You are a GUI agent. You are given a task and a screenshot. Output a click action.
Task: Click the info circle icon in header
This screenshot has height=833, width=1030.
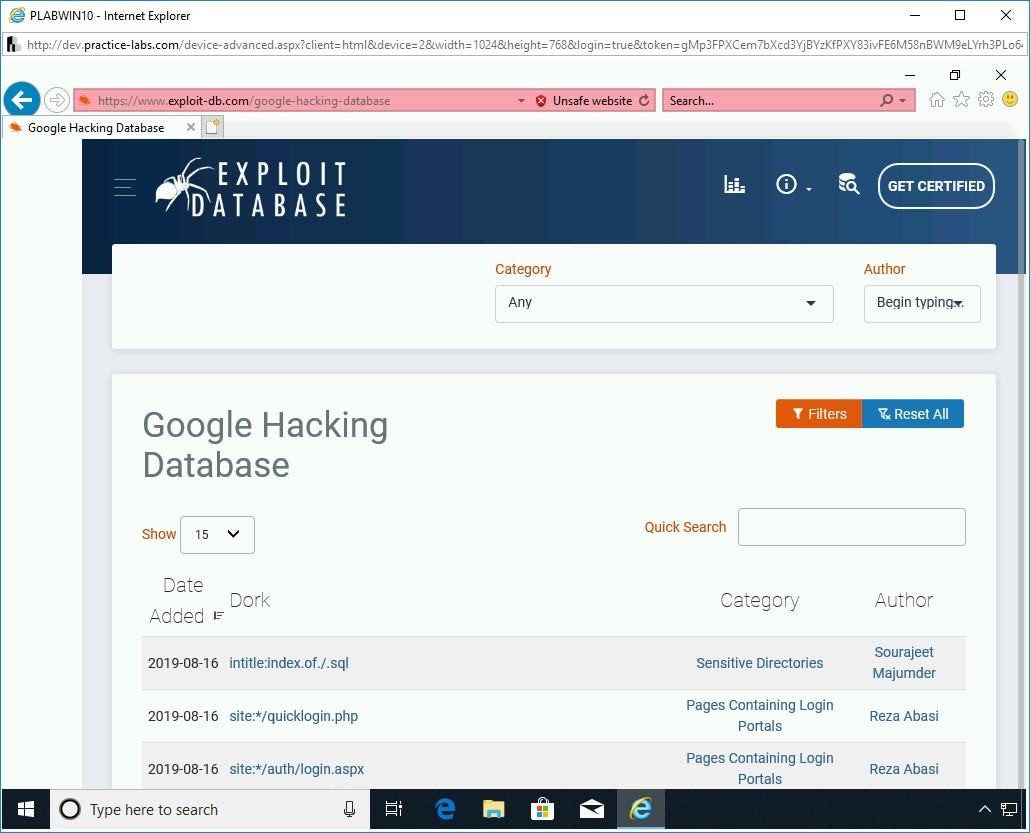click(x=787, y=183)
